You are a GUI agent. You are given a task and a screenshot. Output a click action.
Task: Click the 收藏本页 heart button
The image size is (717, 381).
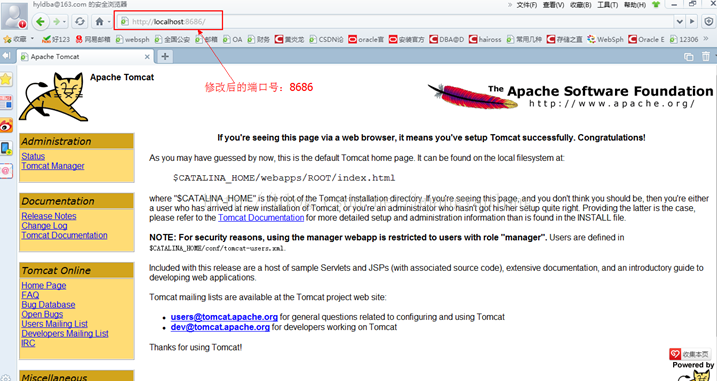689,354
